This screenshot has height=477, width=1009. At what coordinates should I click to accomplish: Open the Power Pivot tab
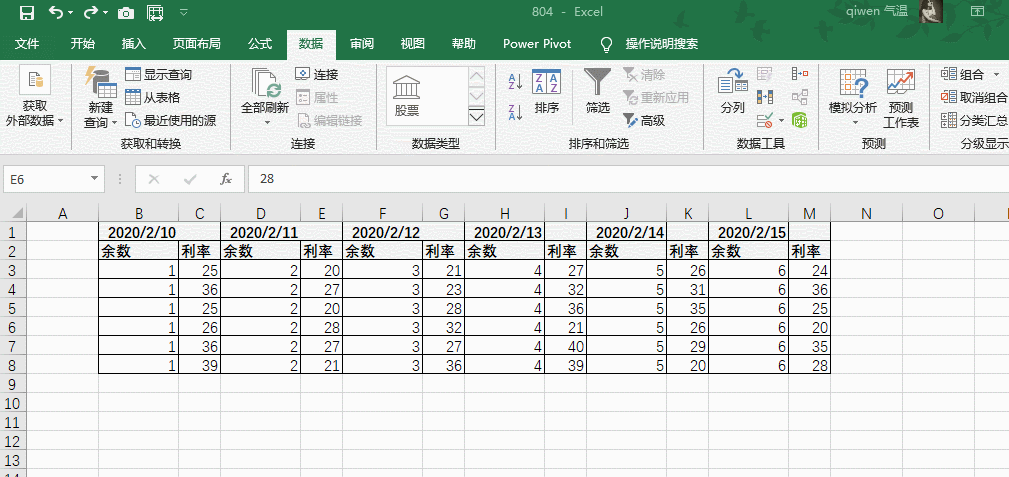537,44
